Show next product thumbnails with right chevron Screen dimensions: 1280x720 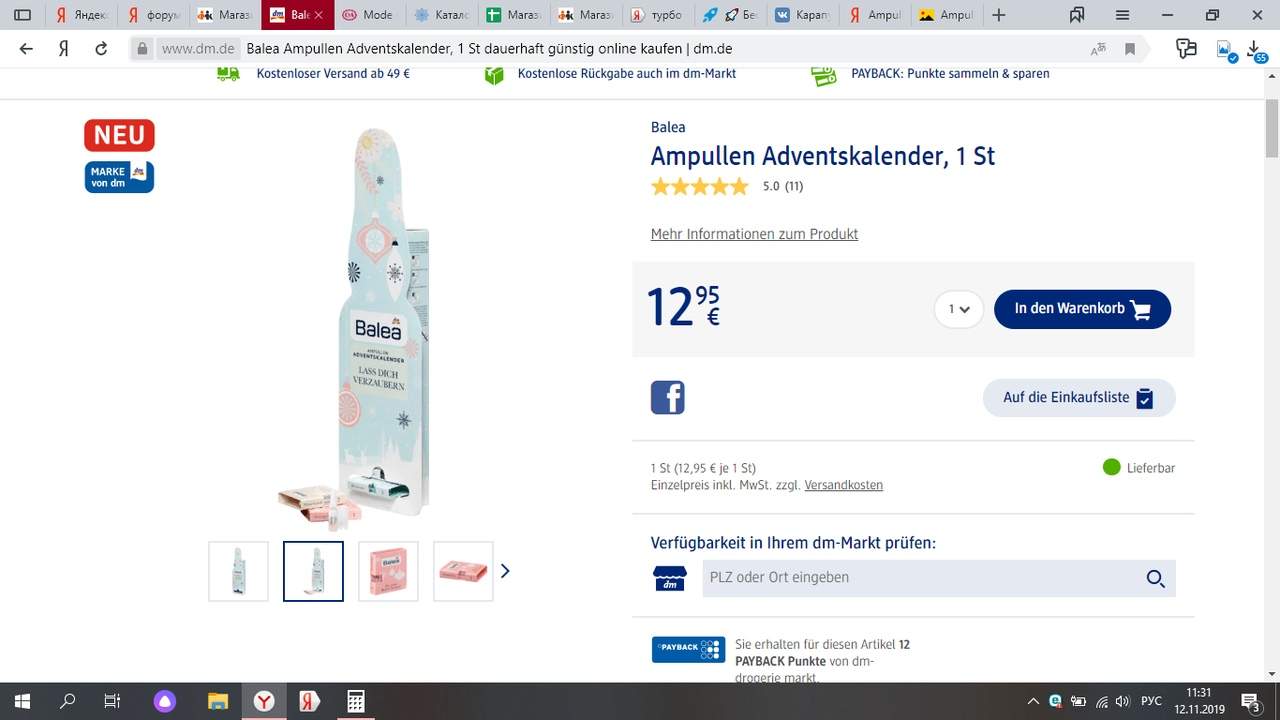505,571
